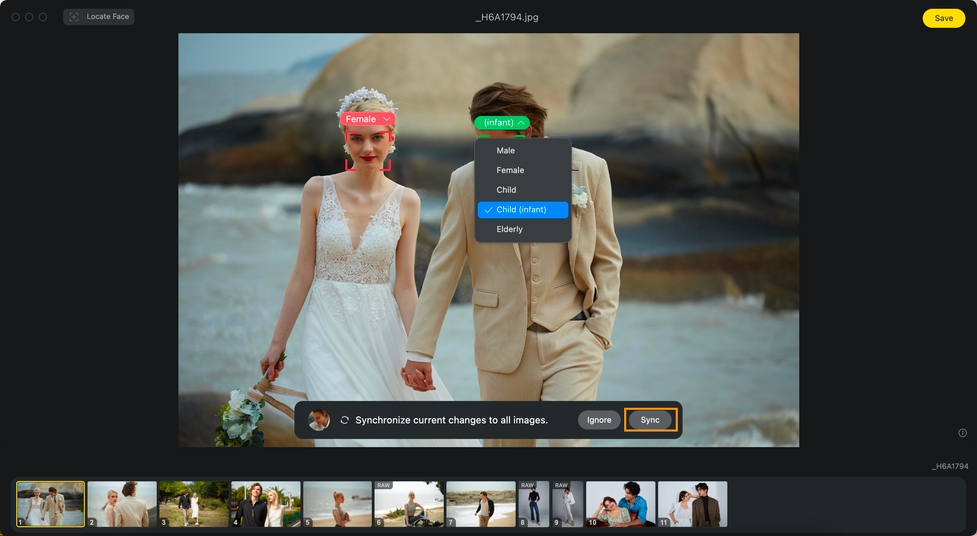Select thumbnail 2 in the filmstrip
977x536 pixels.
pos(122,504)
